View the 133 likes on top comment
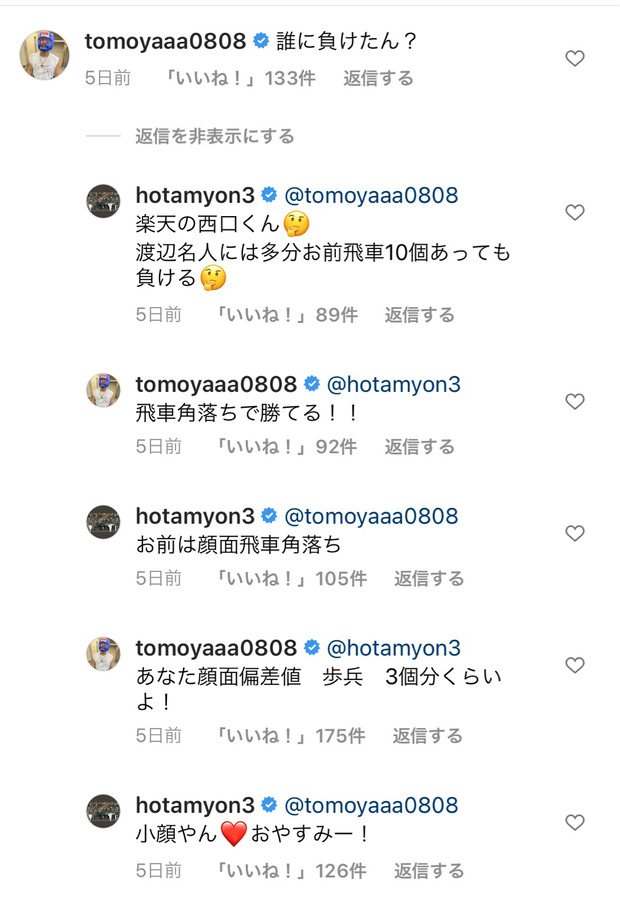620x905 pixels. click(238, 78)
